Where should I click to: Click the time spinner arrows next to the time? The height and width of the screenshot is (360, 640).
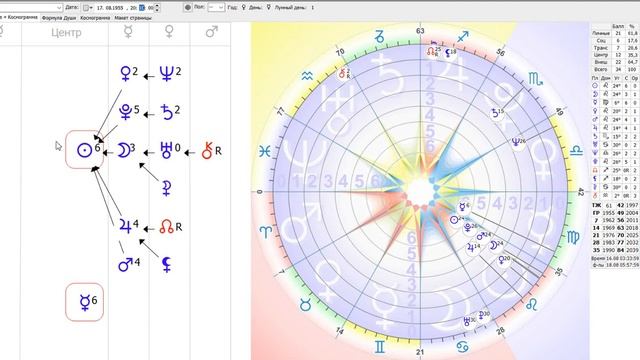click(x=158, y=8)
